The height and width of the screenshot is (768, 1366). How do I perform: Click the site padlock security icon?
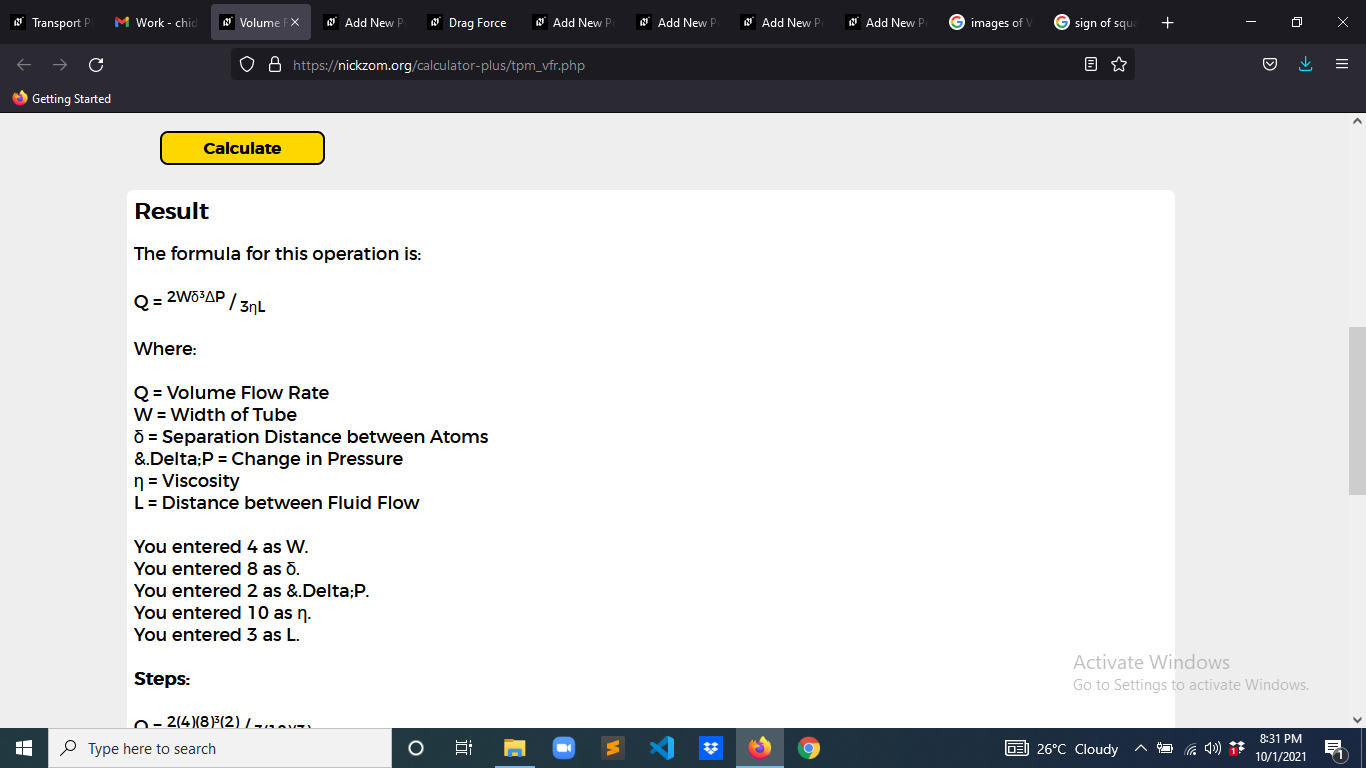275,65
